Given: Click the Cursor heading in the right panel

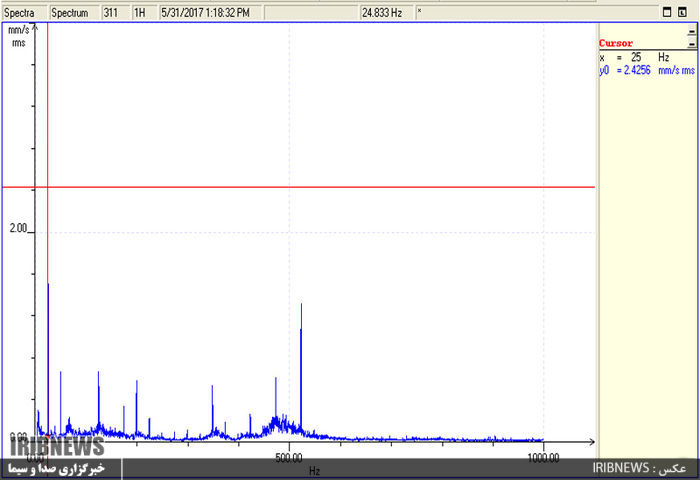Looking at the screenshot, I should click(x=616, y=43).
